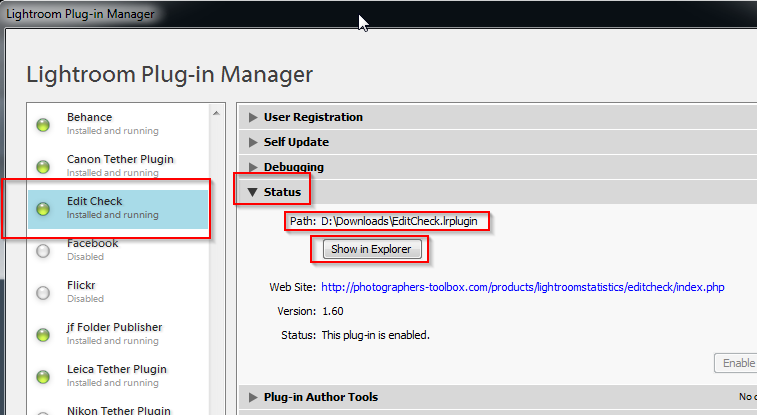This screenshot has width=757, height=415.
Task: Click the Enable button in Status panel
Action: tap(735, 363)
